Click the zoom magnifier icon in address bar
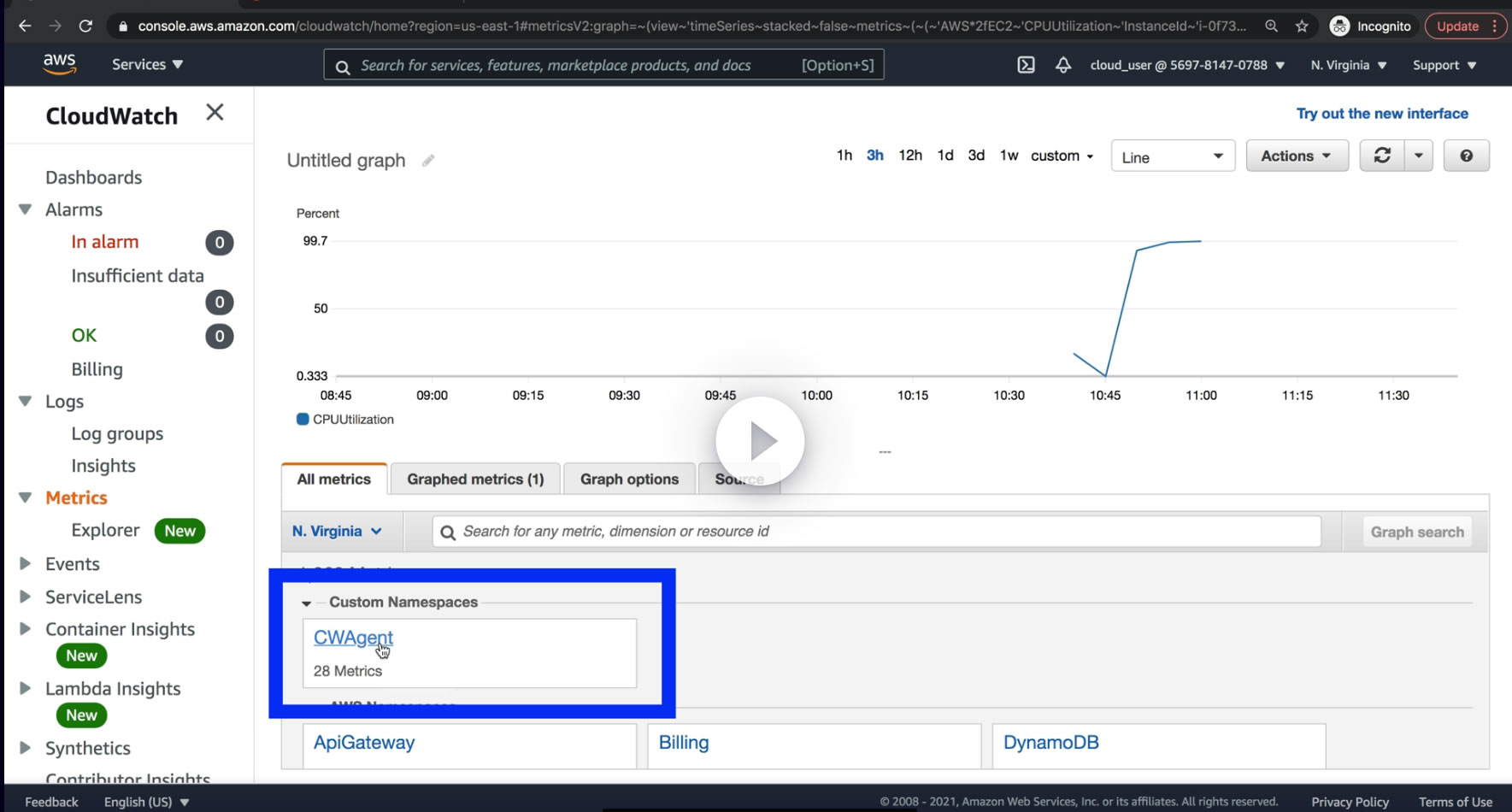1512x812 pixels. click(x=1272, y=26)
